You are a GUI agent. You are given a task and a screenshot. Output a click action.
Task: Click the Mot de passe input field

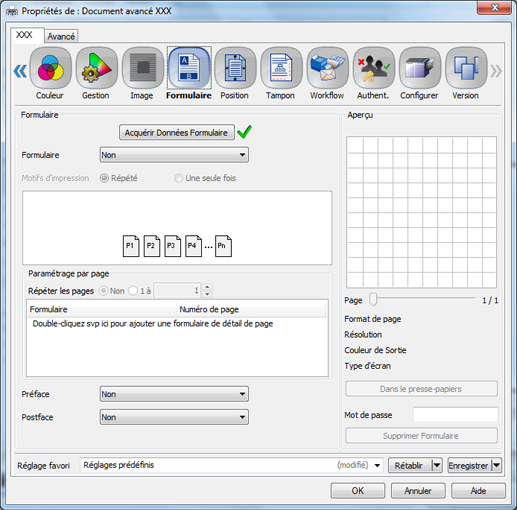(x=455, y=415)
